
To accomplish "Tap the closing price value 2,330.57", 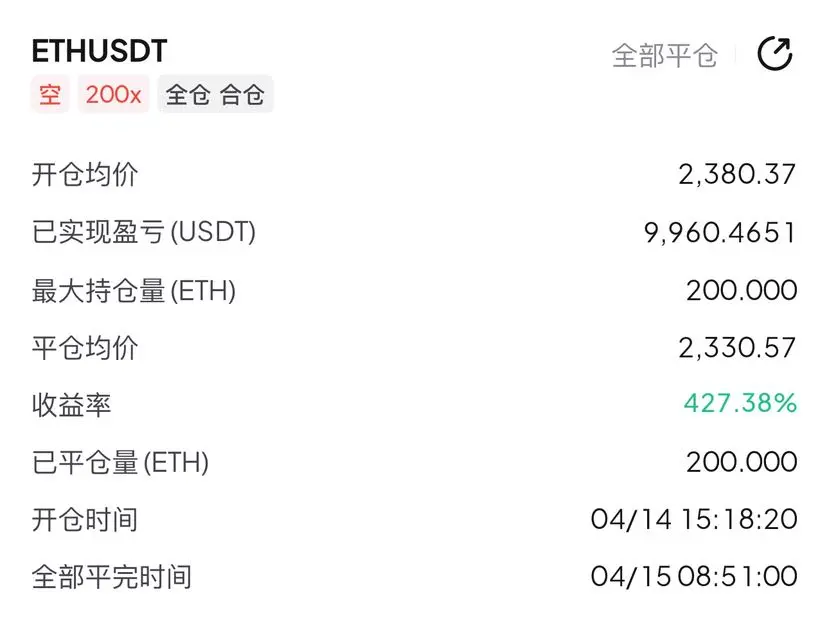I will click(x=737, y=348).
